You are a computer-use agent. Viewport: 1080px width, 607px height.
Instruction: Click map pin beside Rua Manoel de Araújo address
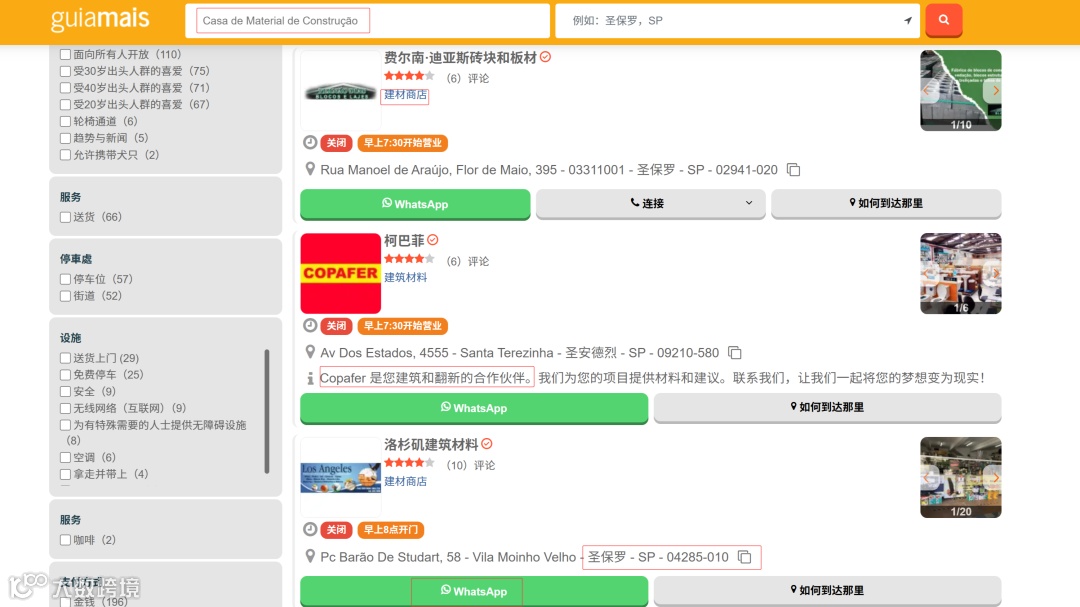(x=310, y=169)
